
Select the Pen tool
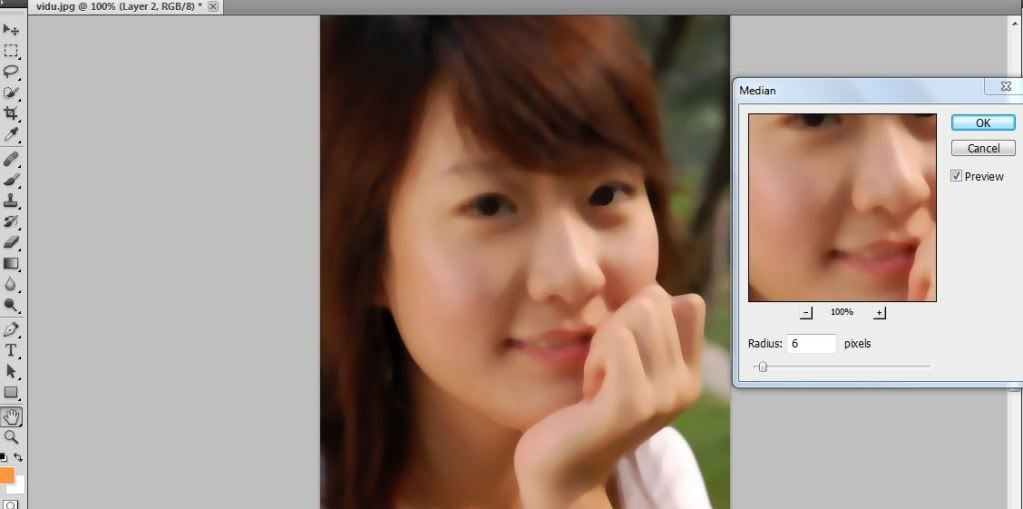point(11,329)
